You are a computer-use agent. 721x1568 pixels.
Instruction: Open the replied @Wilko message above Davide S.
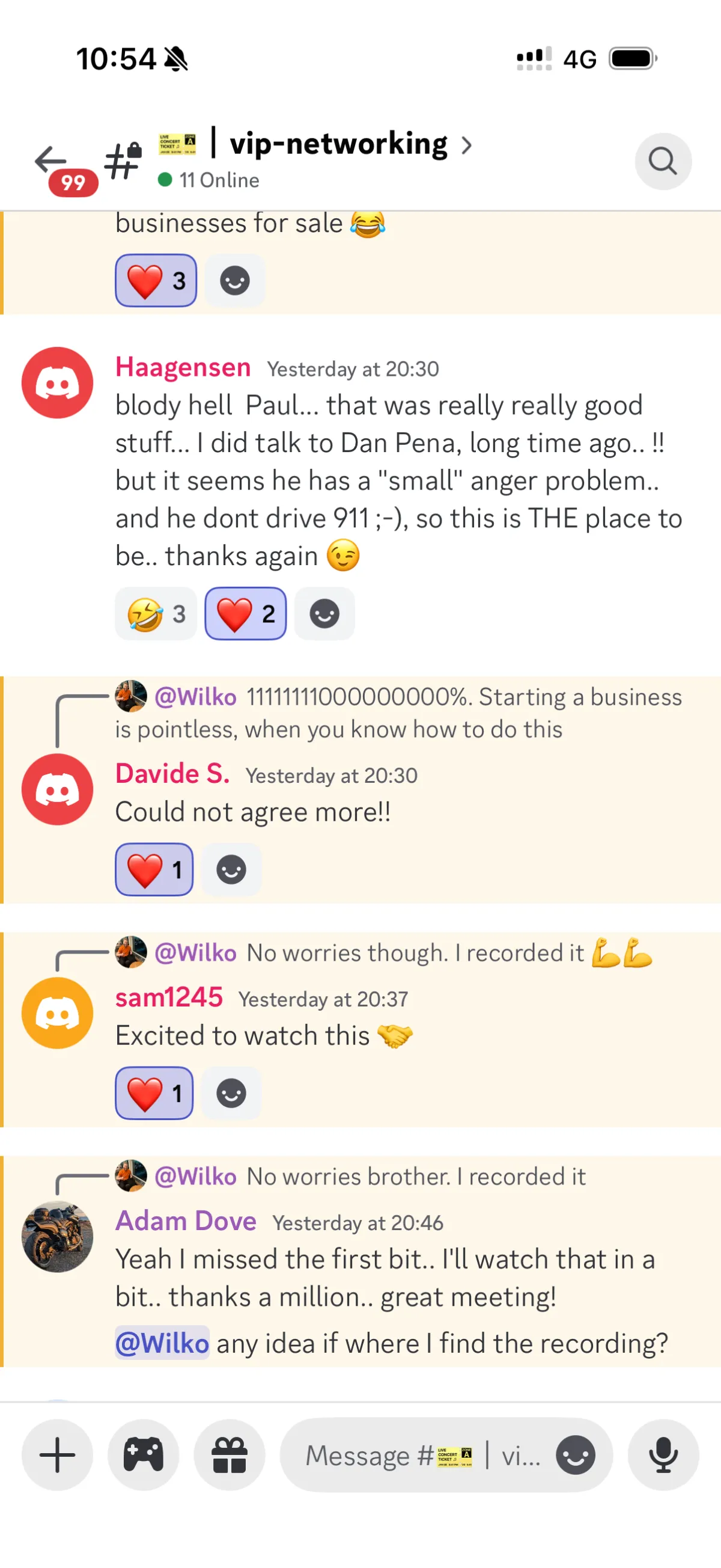tap(398, 712)
